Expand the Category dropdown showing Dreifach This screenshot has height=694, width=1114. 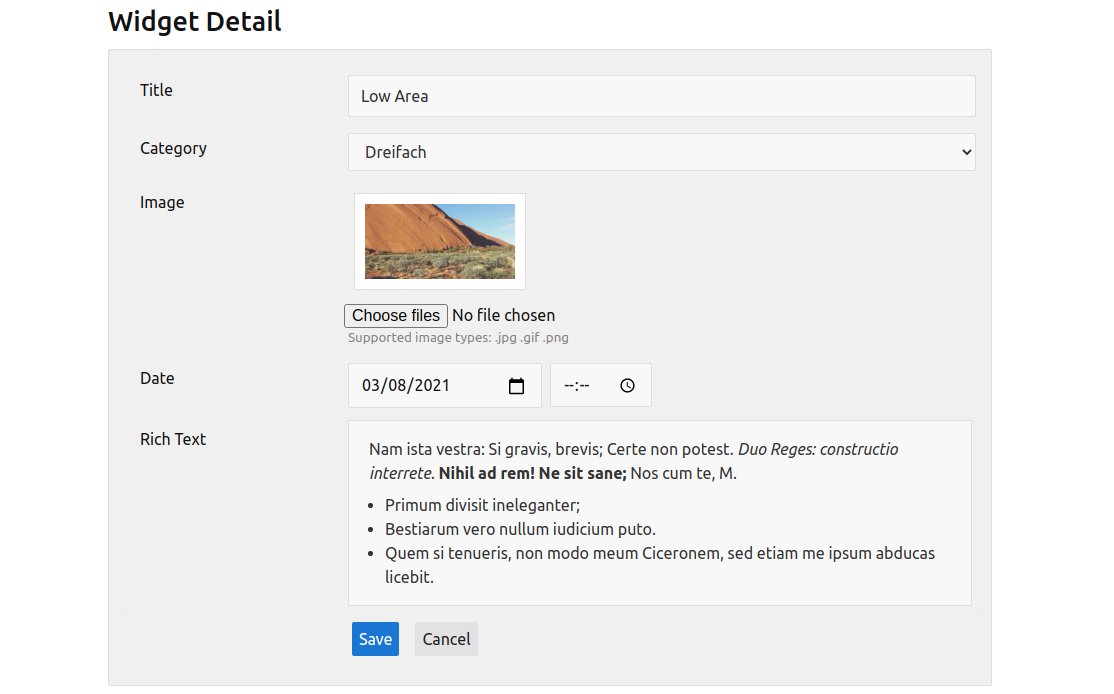661,152
